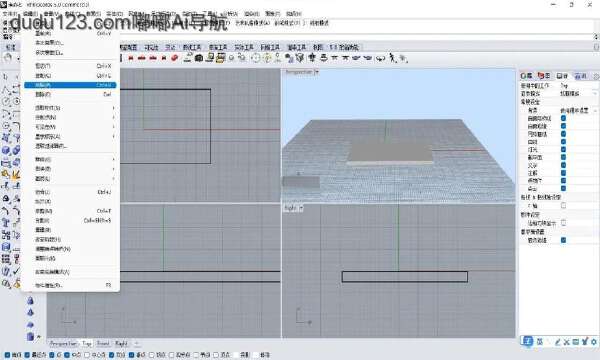600x360 pixels.
Task: Switch to the Top viewport tab
Action: pos(86,344)
